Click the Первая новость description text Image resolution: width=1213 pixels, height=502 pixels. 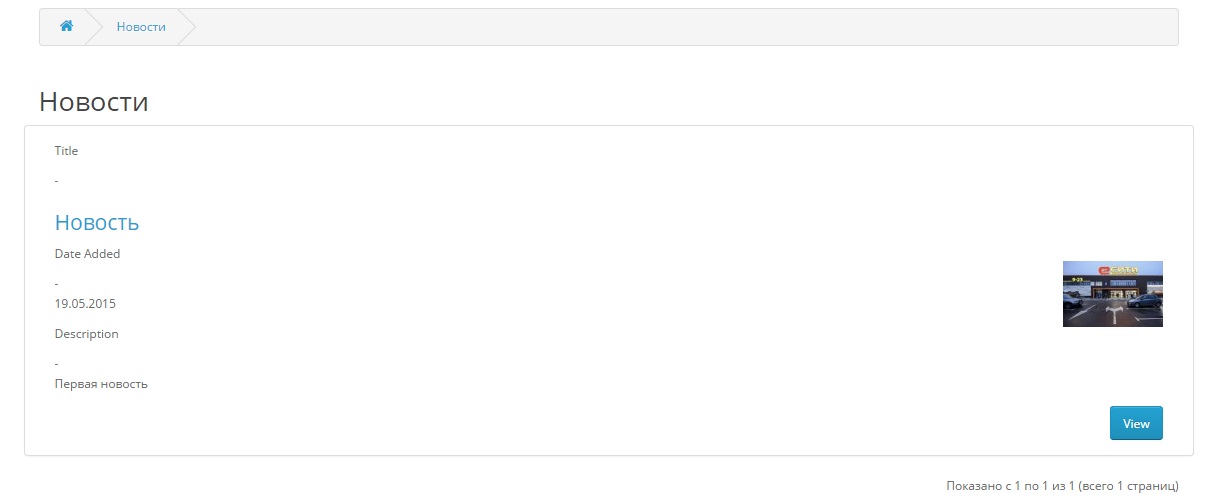click(101, 383)
